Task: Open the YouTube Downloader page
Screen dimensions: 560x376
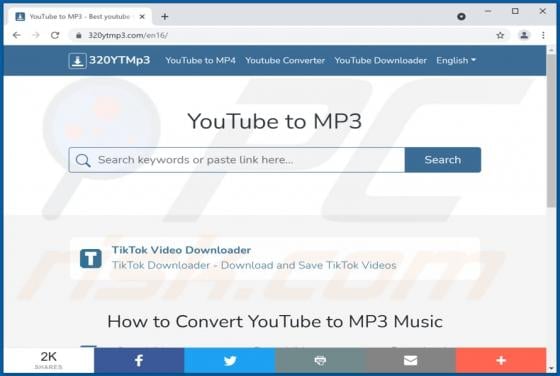Action: coord(380,60)
